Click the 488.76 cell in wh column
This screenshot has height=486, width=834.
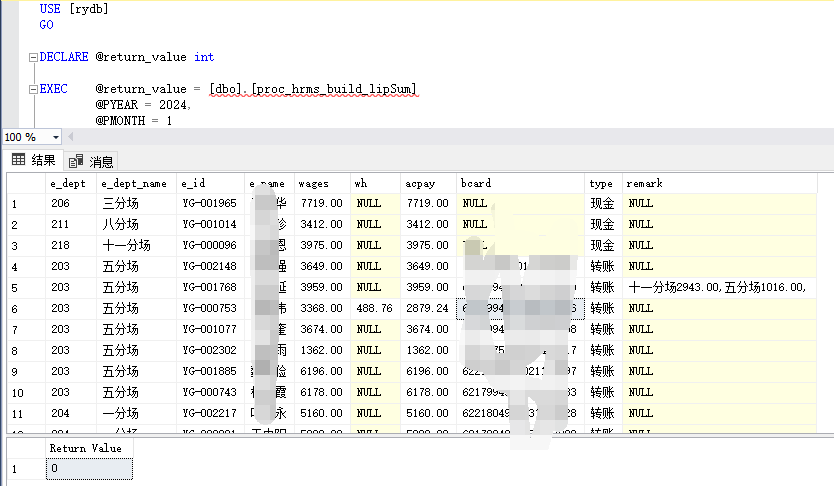point(375,308)
